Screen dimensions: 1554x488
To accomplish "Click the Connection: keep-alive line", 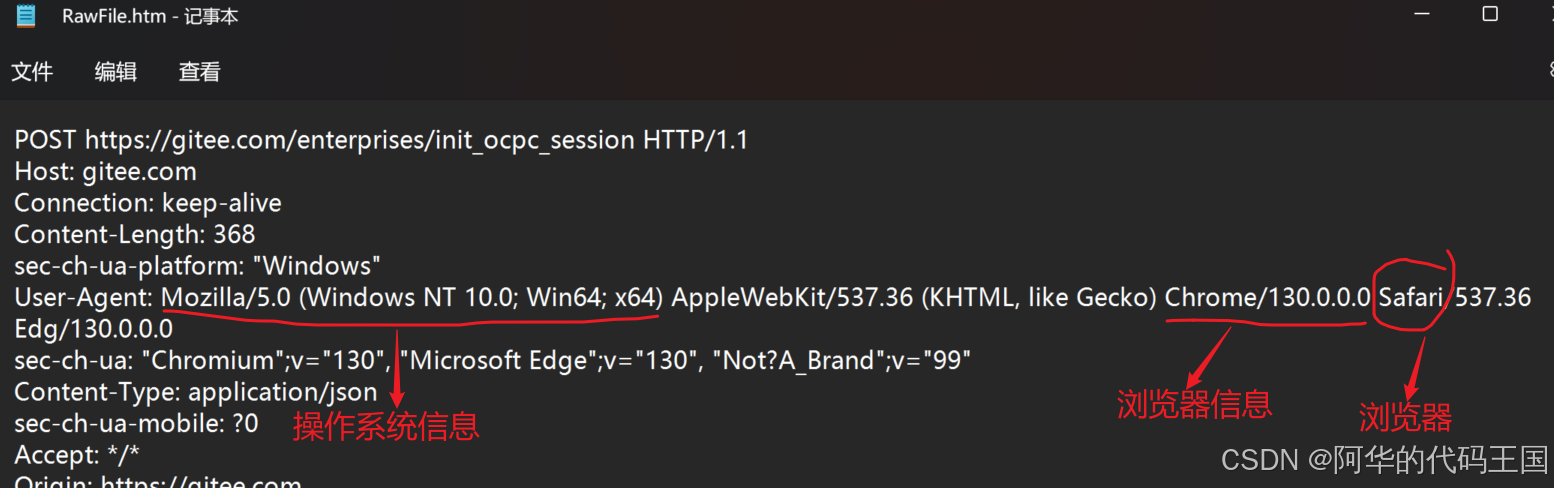I will pos(148,203).
